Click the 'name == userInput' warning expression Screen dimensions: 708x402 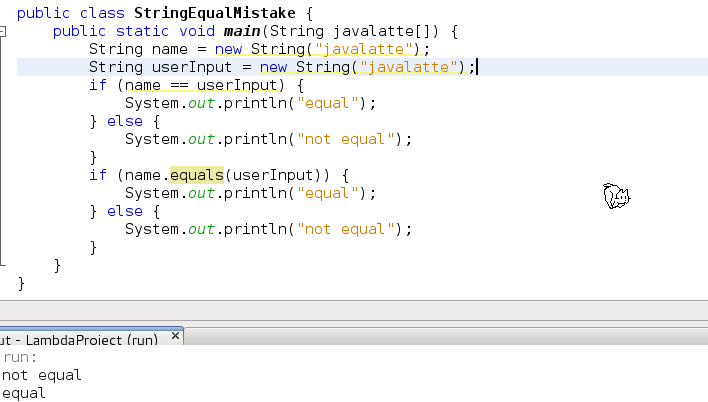click(200, 85)
